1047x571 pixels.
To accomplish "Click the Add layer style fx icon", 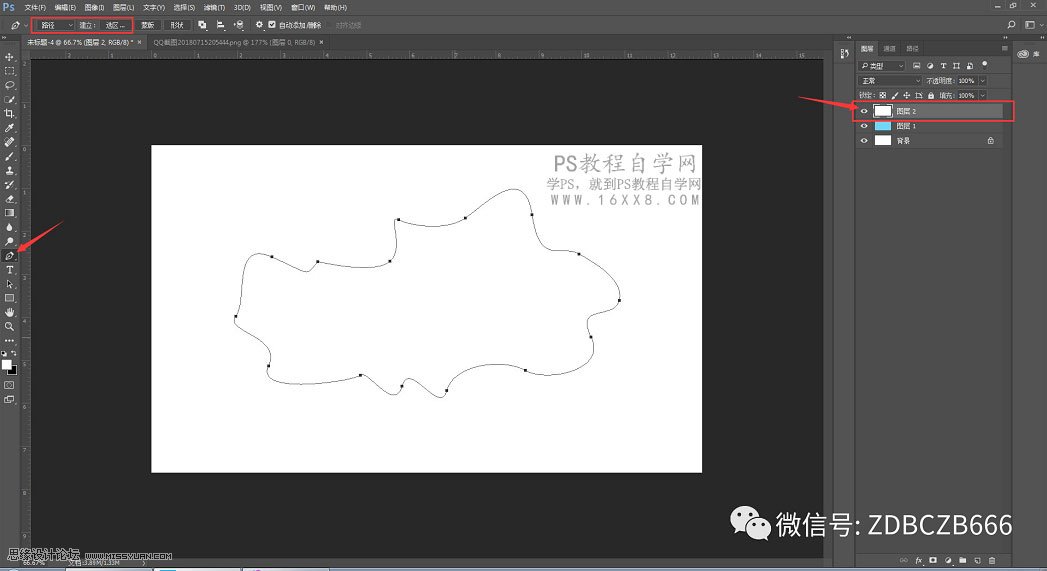I will 919,560.
